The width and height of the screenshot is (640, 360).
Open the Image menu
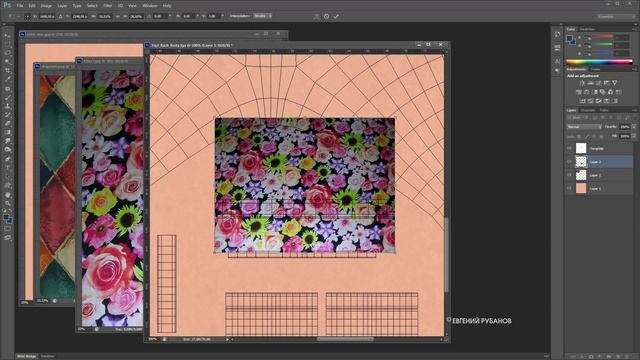pos(46,6)
